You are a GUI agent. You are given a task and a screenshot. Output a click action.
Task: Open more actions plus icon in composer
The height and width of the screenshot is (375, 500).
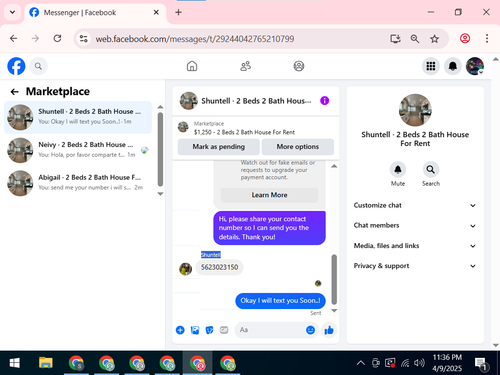coord(180,330)
